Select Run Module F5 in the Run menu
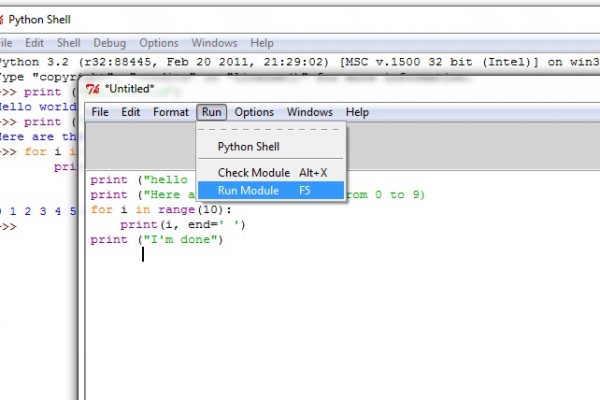600x400 pixels. 271,190
